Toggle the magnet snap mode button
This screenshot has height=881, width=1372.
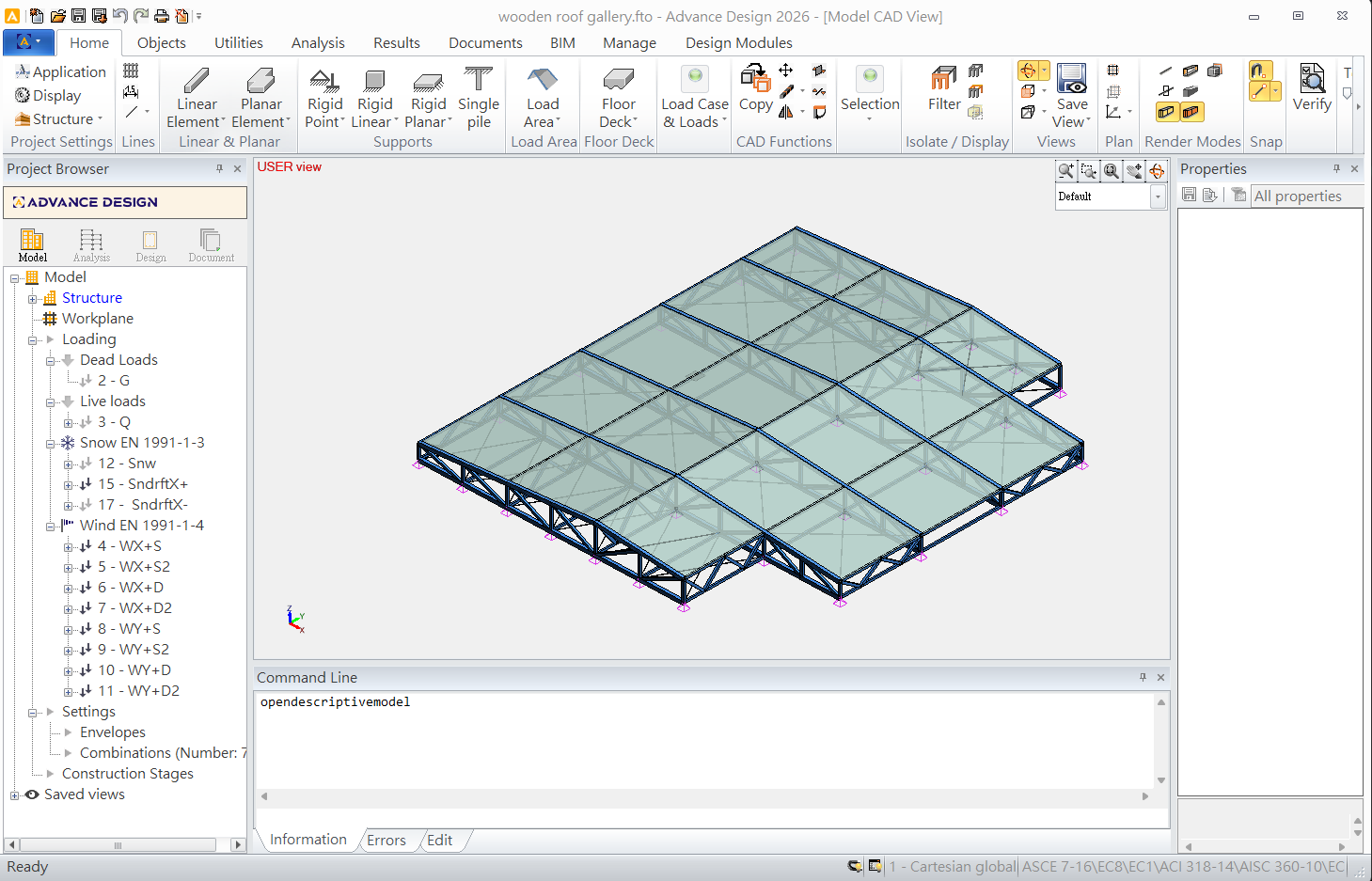(1260, 71)
